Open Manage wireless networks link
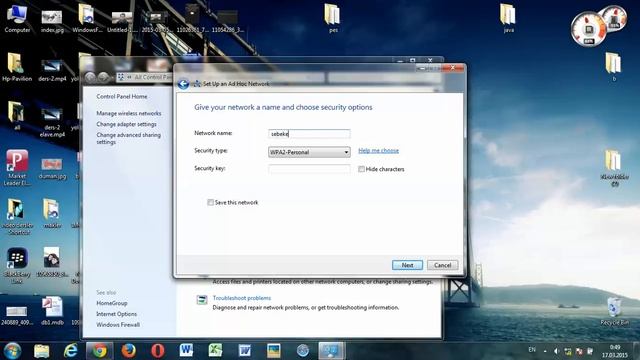This screenshot has width=640, height=360. 129,113
